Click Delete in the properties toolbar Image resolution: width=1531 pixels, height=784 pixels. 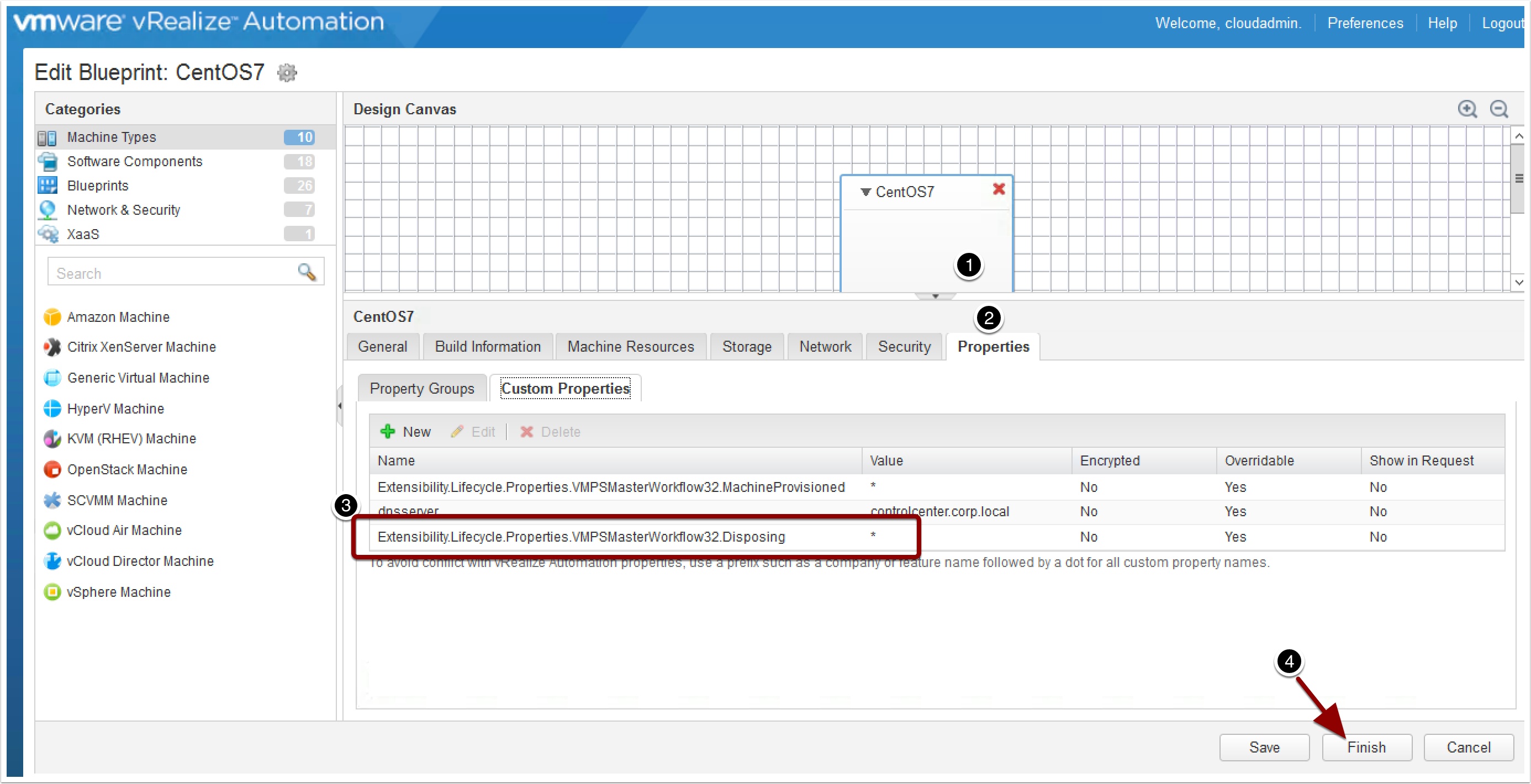point(550,432)
